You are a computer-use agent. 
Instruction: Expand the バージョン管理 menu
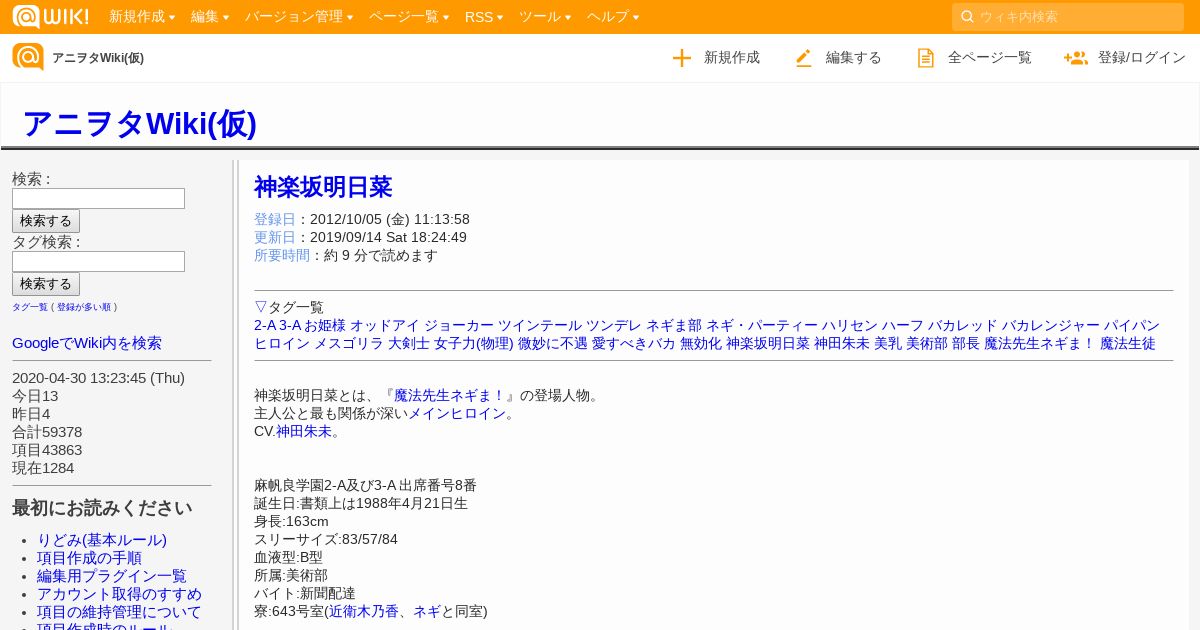click(x=299, y=16)
